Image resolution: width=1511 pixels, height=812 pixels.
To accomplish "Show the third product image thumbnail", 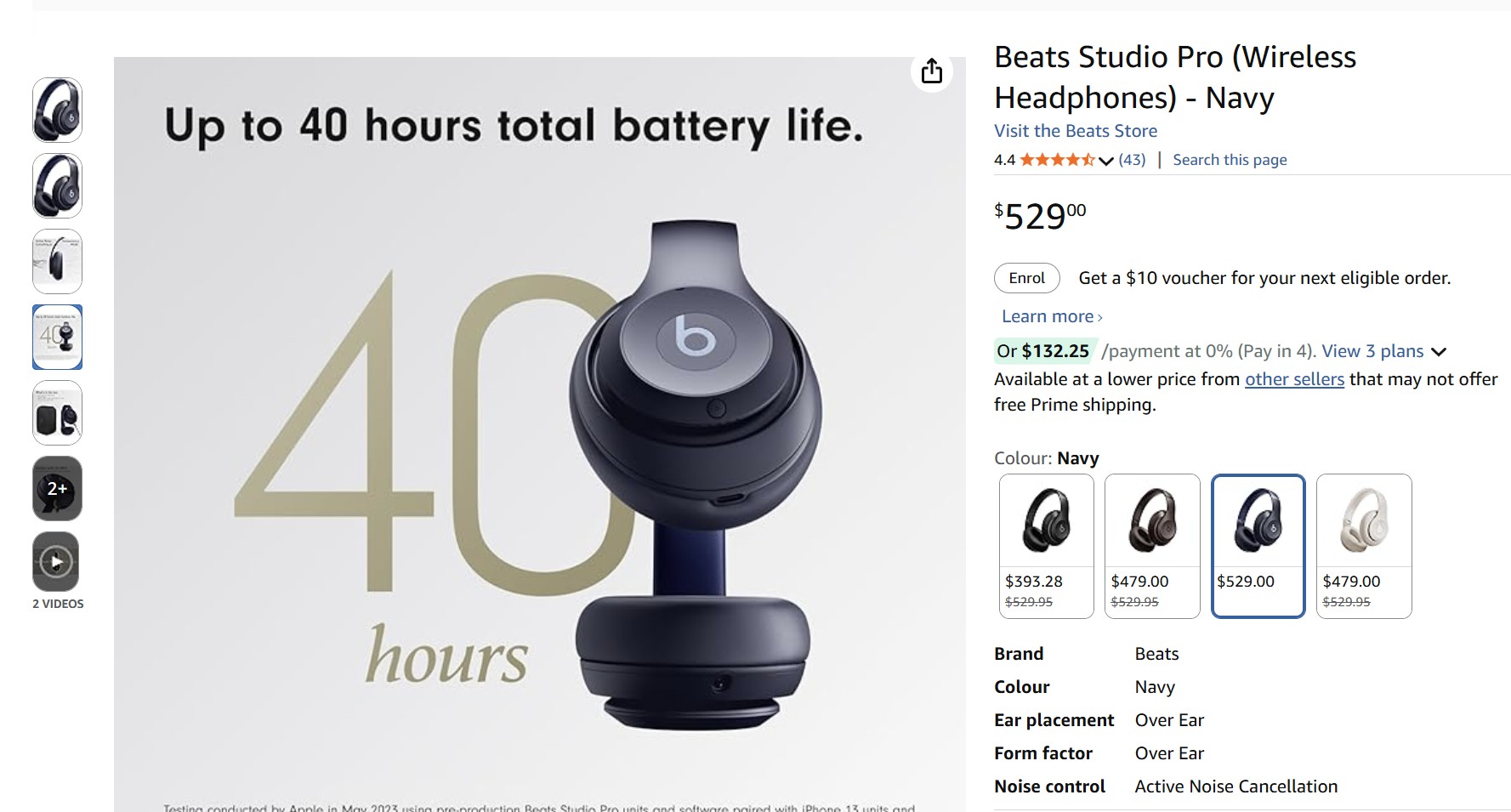I will [57, 261].
